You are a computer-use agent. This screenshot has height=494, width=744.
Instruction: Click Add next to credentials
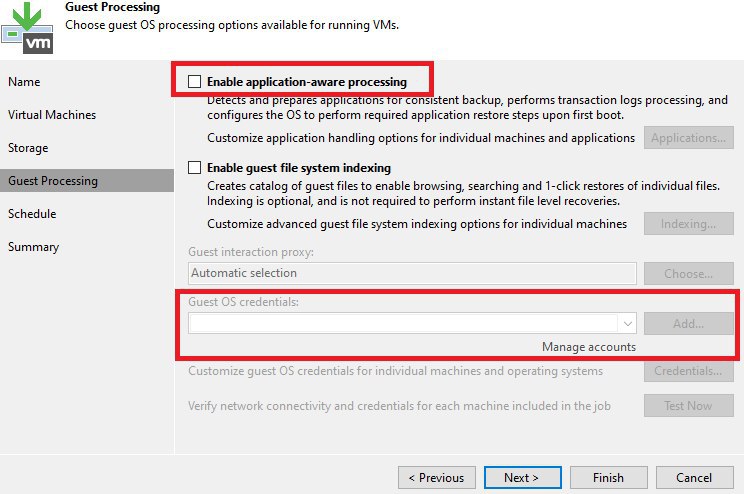click(689, 323)
